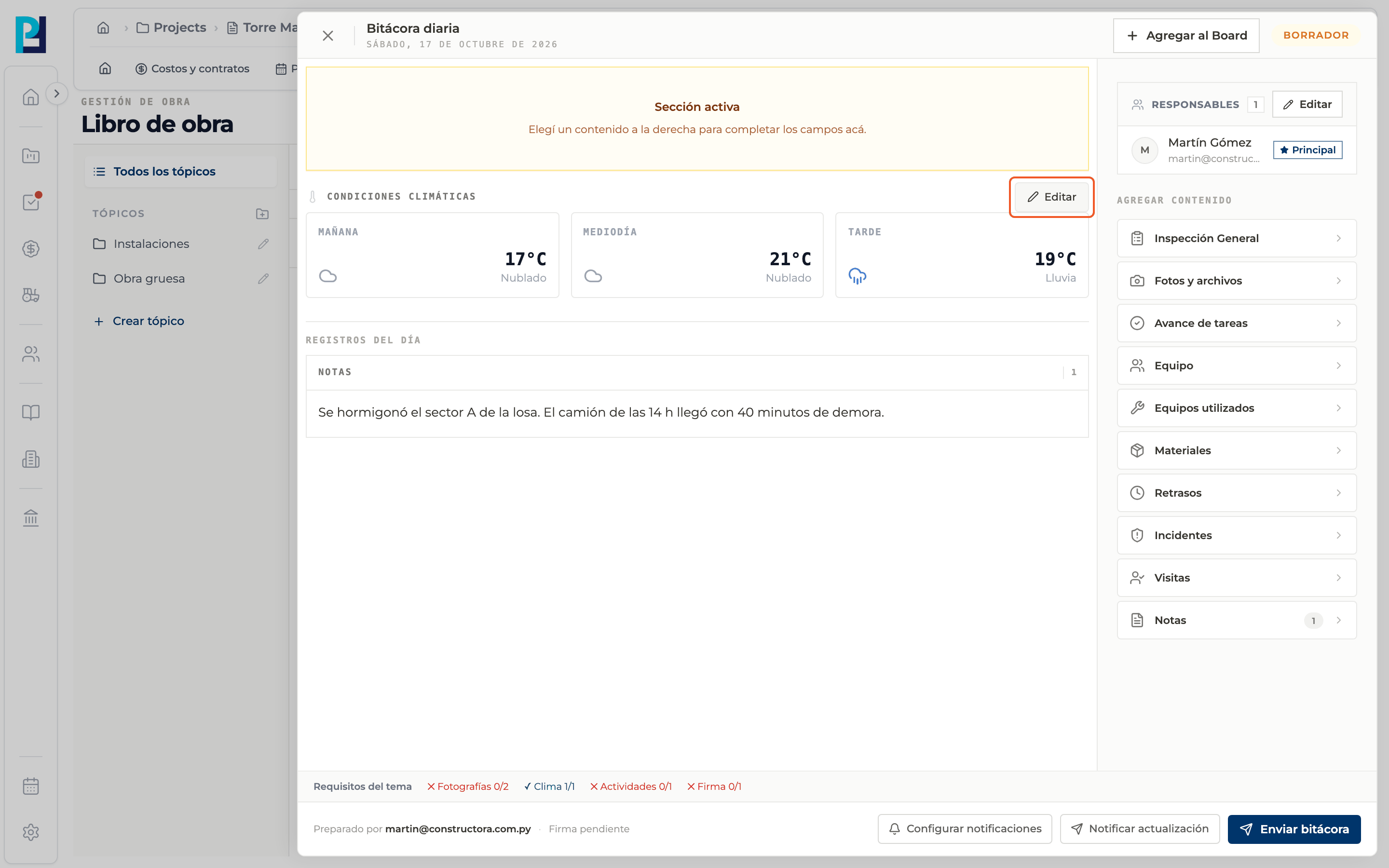Edit the Responsables list
Image resolution: width=1389 pixels, height=868 pixels.
coord(1307,105)
